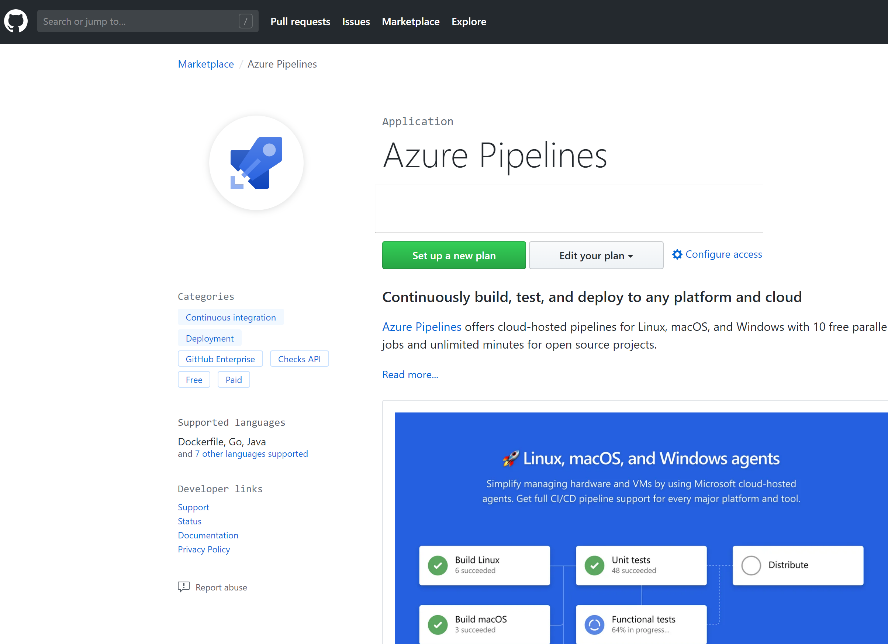Open the Edit your plan dropdown
Screen dimensions: 888x644
click(x=596, y=255)
